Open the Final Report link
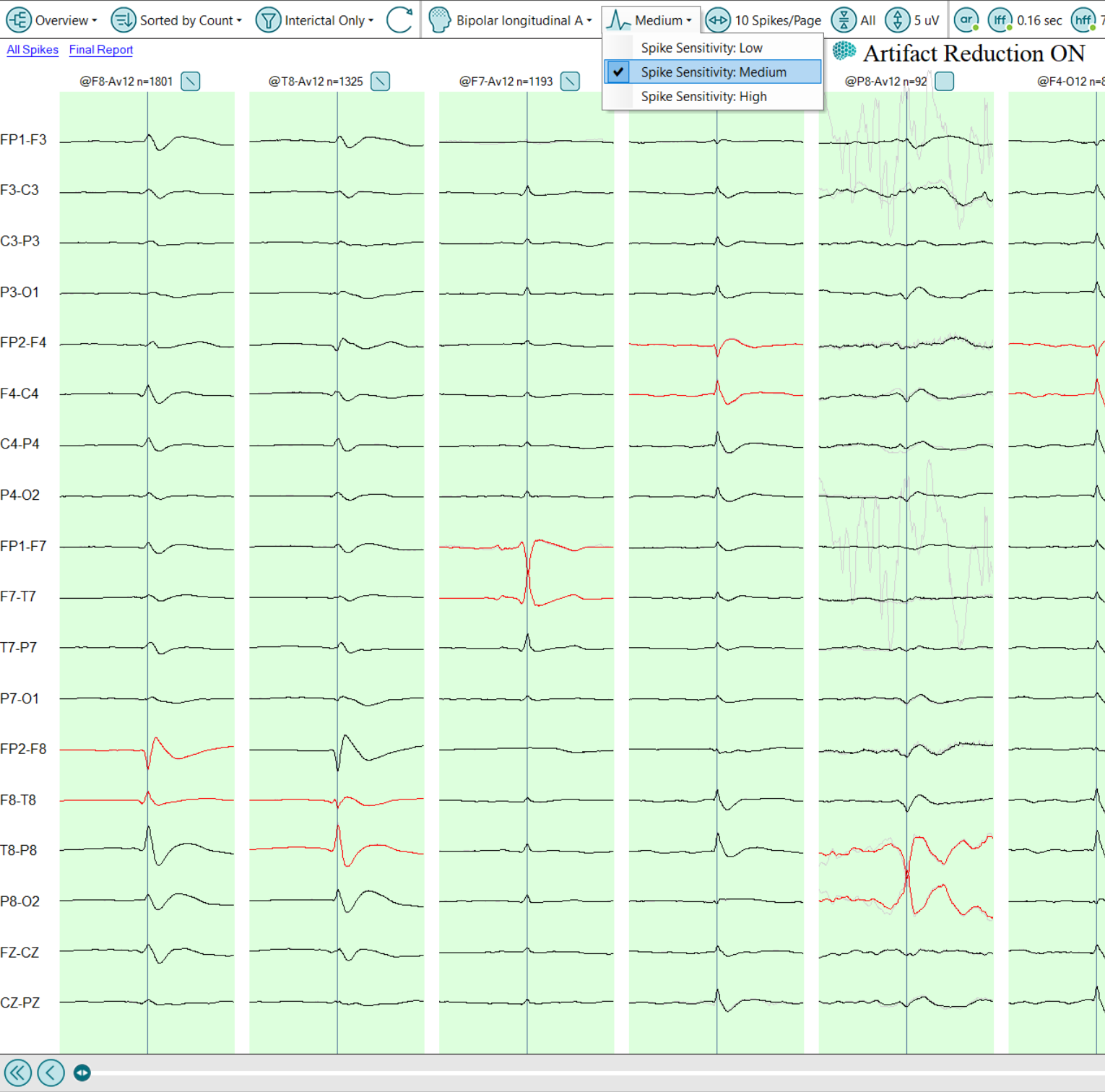Screen dimensions: 1105x1092 [x=101, y=50]
